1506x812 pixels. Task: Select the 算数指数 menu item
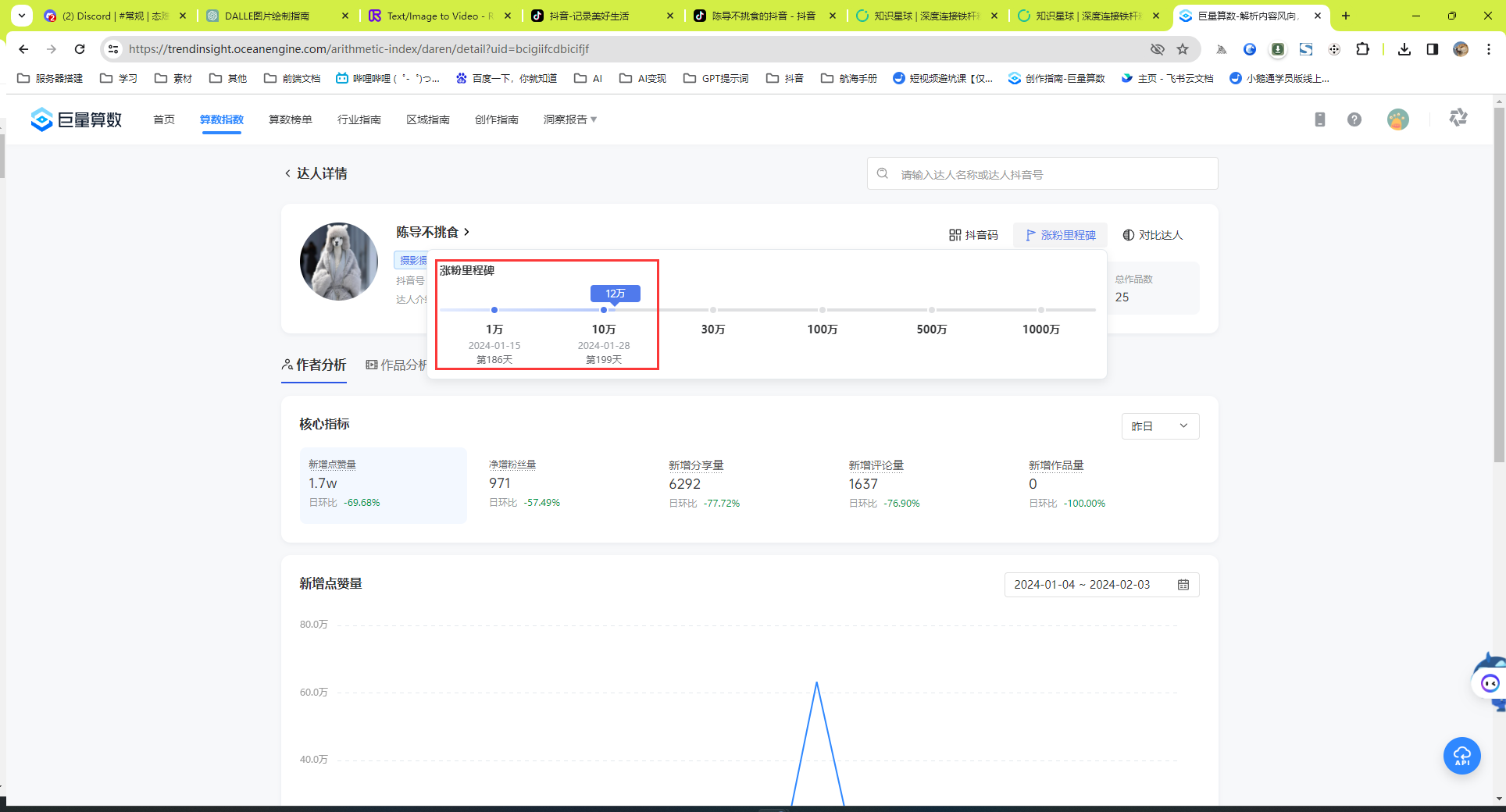222,119
